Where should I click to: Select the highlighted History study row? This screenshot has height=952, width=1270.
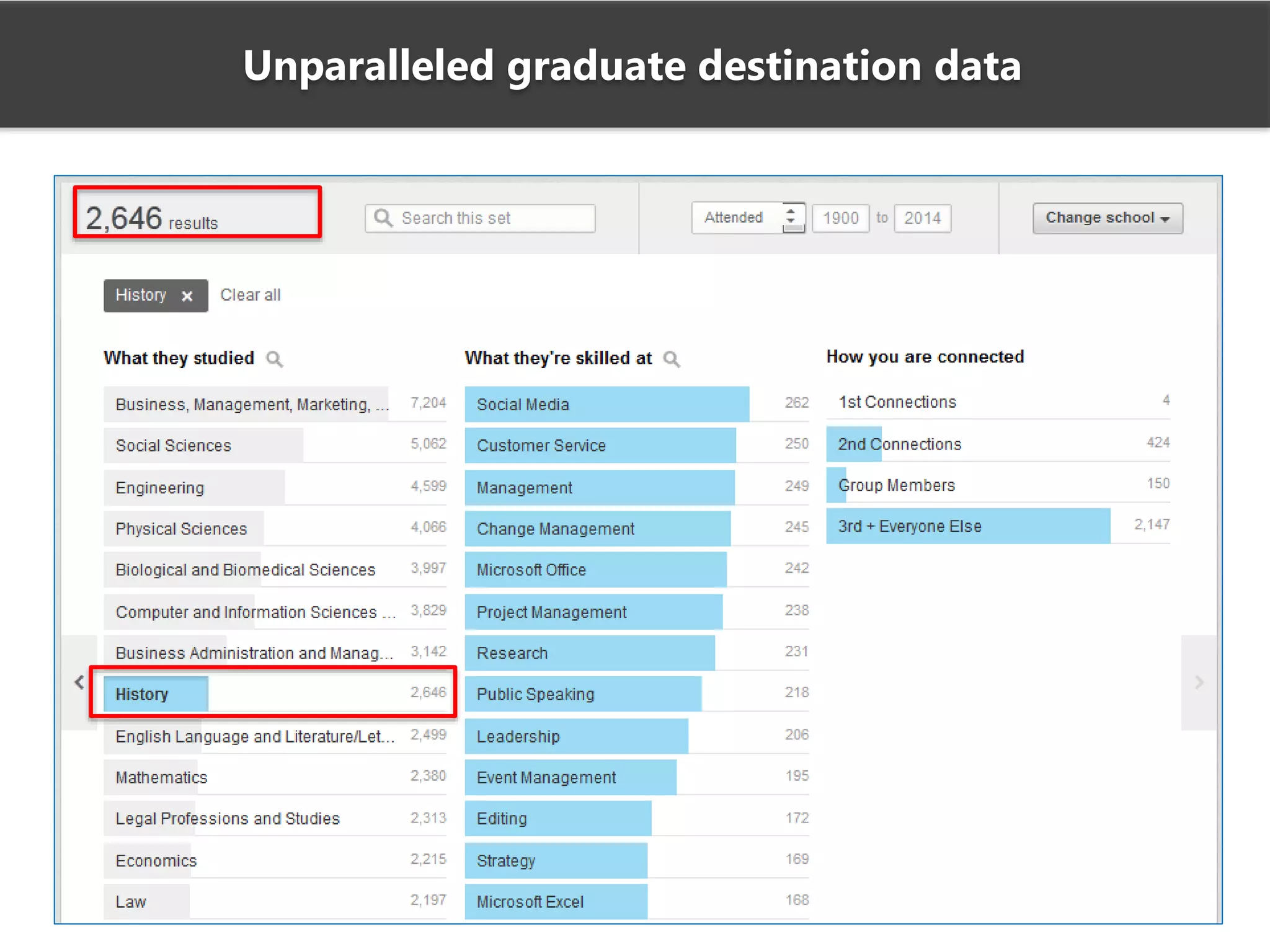tap(275, 694)
